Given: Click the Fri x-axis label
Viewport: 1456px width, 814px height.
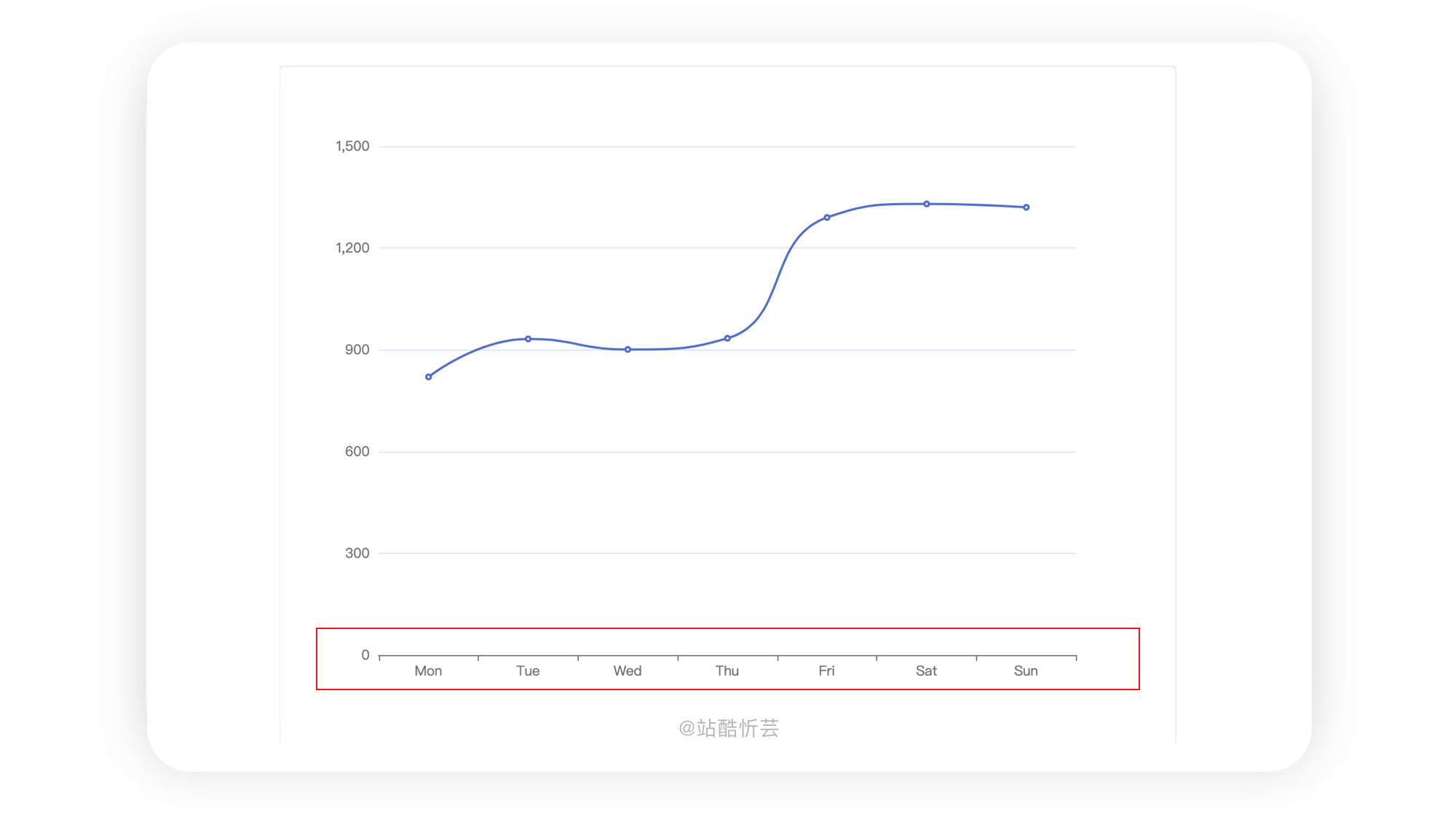Looking at the screenshot, I should pyautogui.click(x=826, y=671).
